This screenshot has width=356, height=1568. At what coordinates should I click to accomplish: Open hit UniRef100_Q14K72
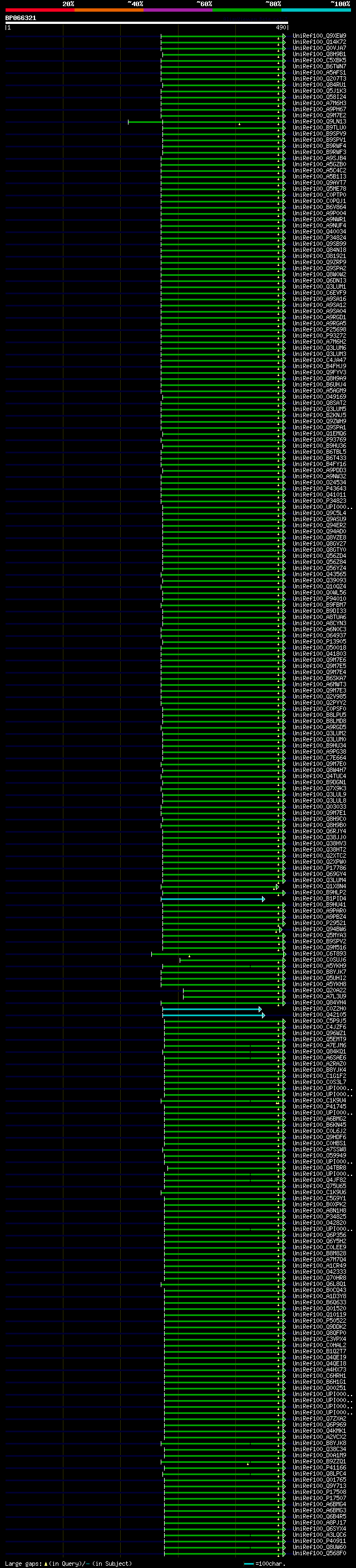tap(319, 42)
